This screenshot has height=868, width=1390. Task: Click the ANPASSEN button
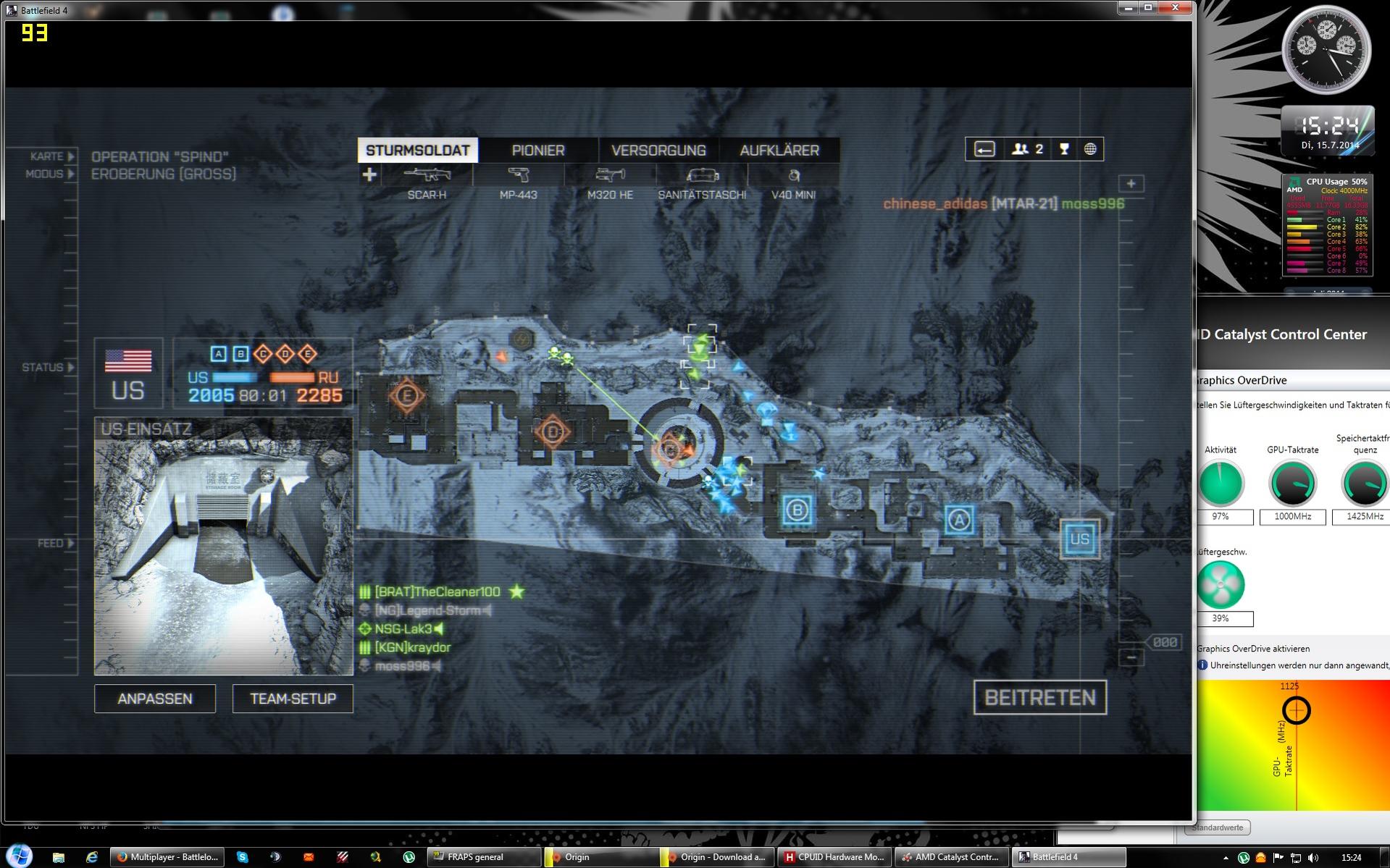click(155, 699)
